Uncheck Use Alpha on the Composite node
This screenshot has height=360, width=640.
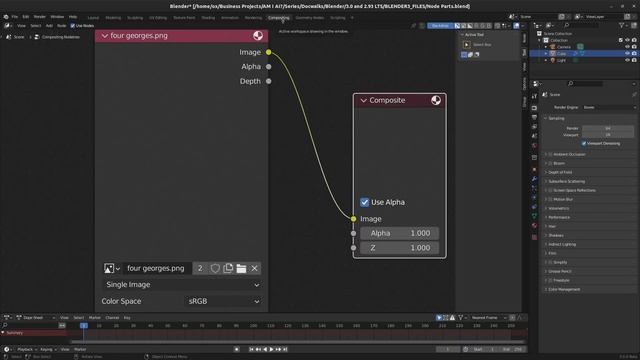(x=364, y=202)
